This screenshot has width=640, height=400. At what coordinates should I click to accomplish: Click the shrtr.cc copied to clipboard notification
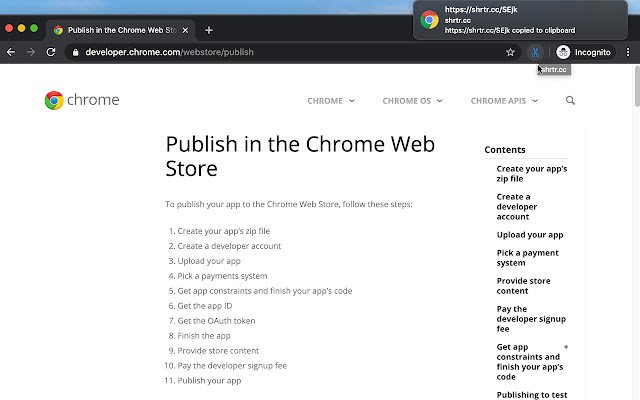[520, 20]
